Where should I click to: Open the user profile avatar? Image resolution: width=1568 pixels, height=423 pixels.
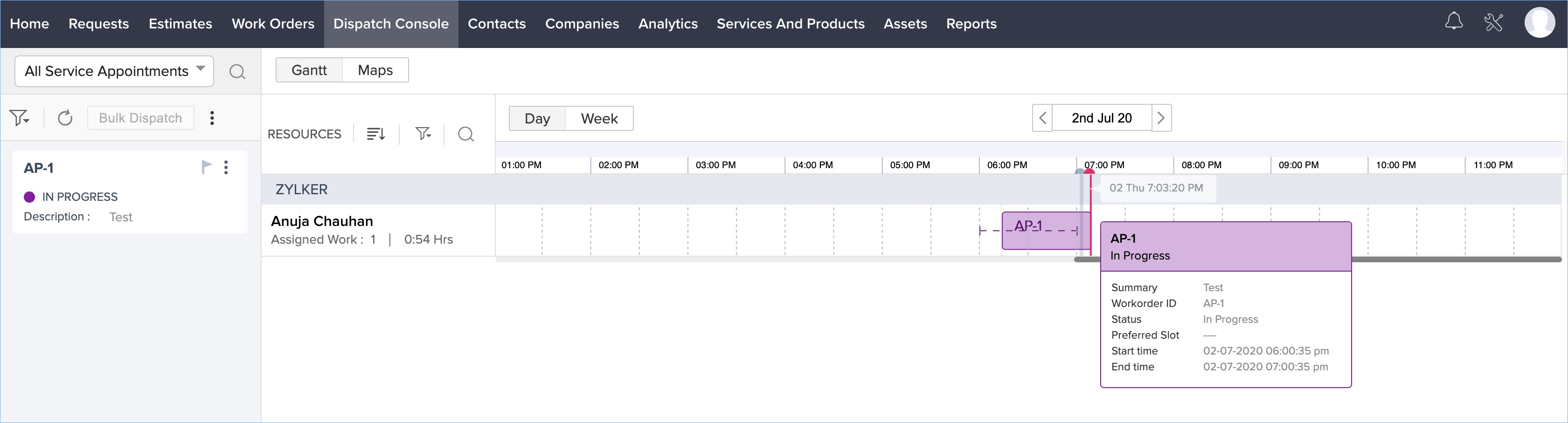coord(1540,23)
